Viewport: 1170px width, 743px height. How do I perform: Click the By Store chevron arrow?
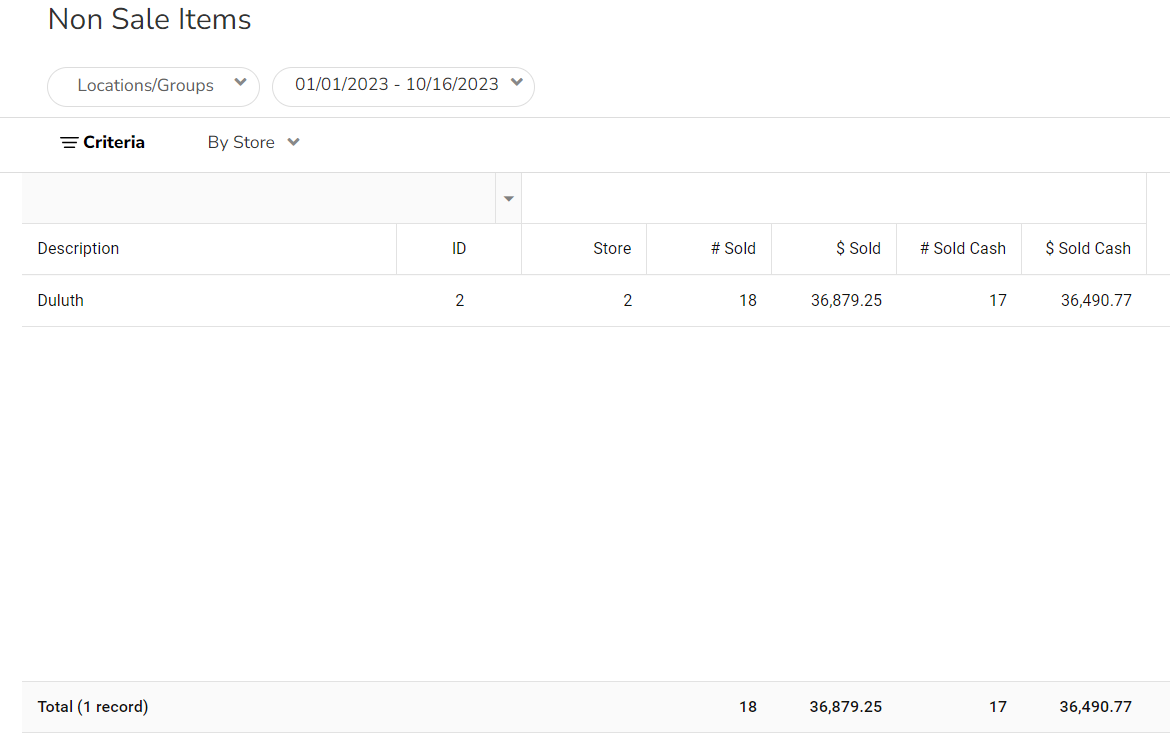[x=293, y=143]
